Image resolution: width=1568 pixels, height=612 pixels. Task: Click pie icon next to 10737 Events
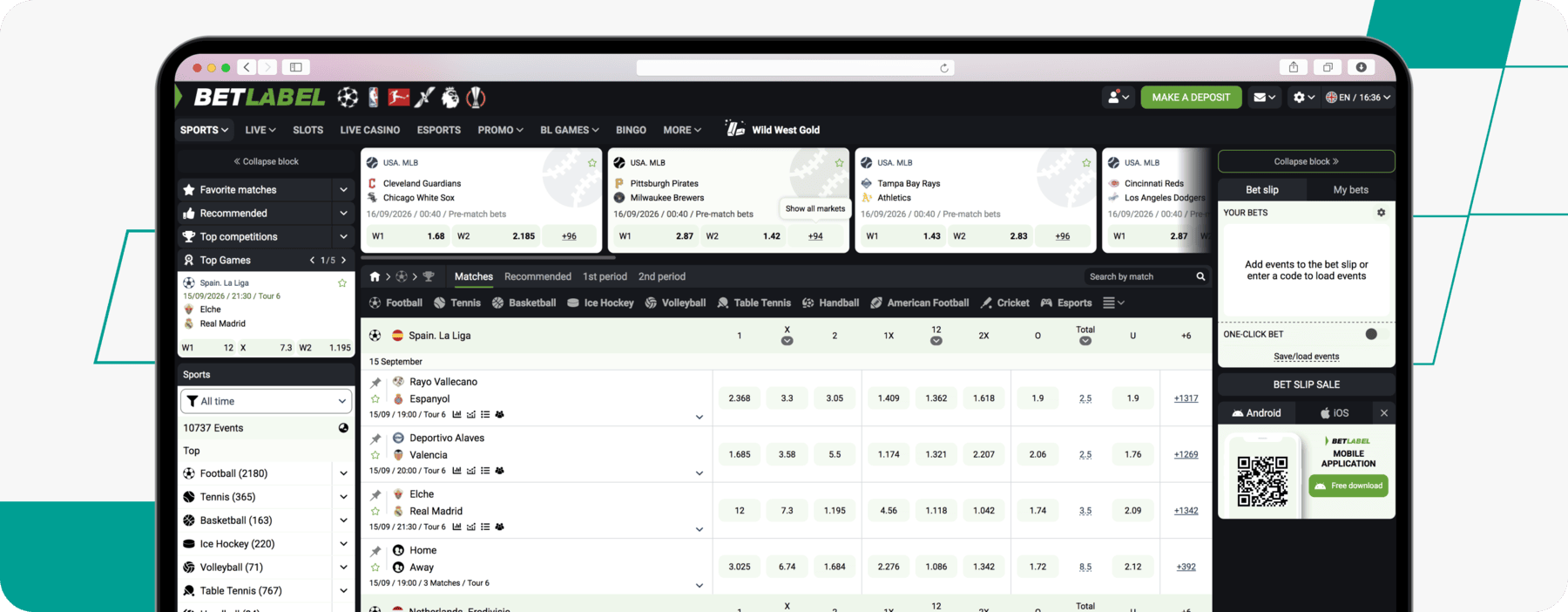point(343,428)
